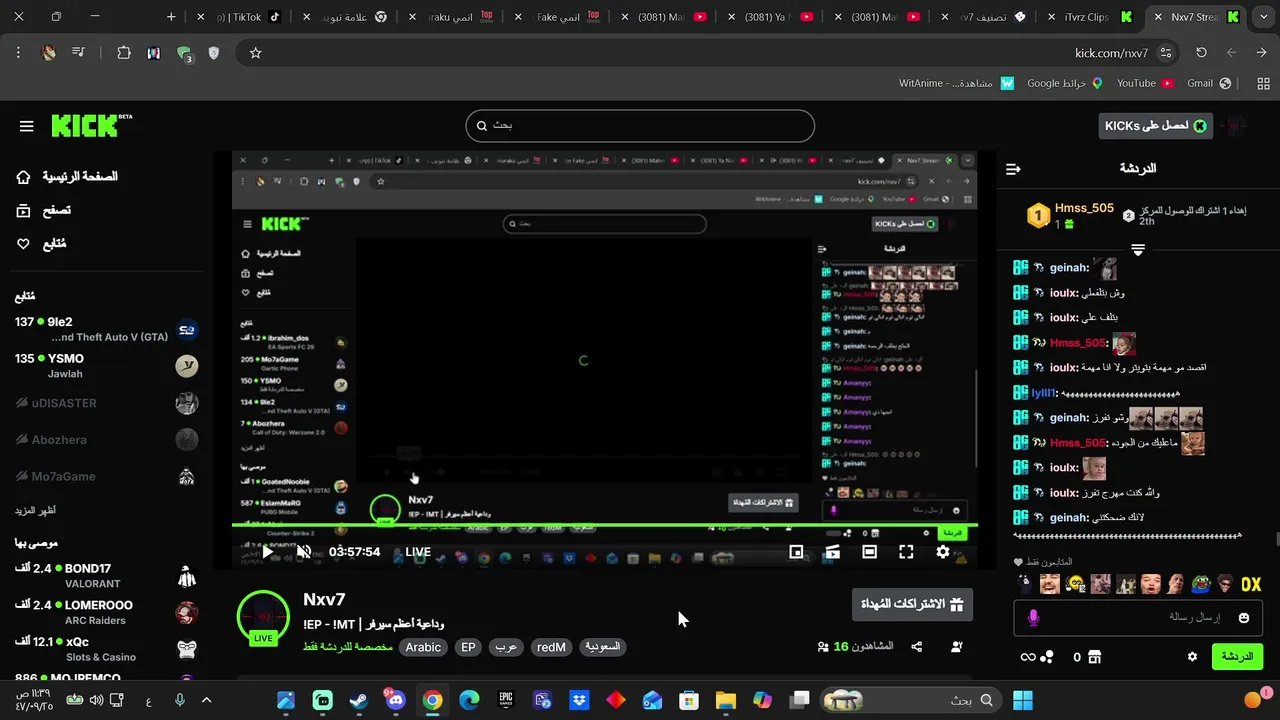
Task: Open offline Mo7aGame channel
Action: 106,477
